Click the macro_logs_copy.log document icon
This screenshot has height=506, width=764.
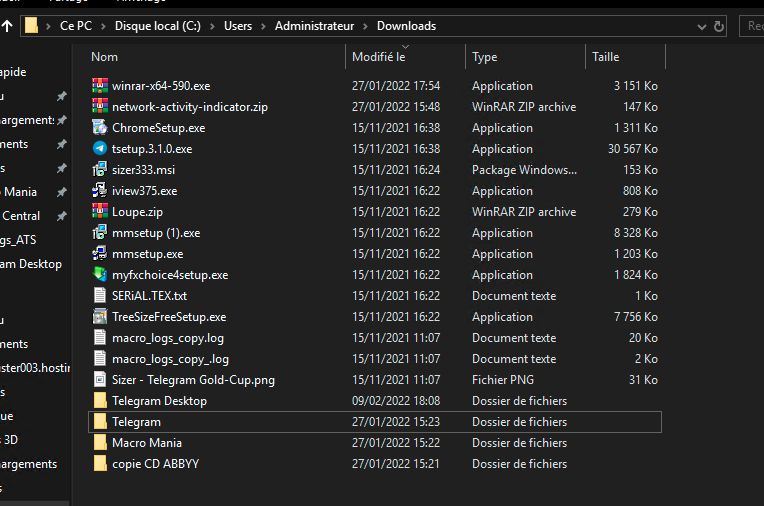(100, 337)
